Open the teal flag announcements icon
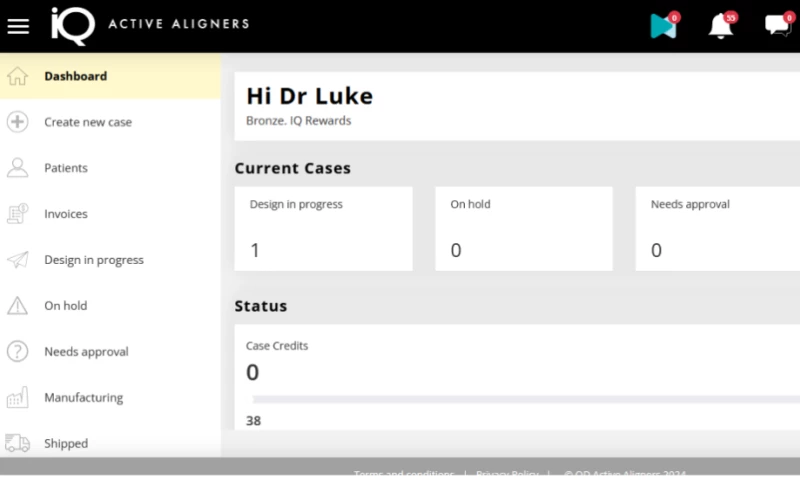800x480 pixels. [663, 26]
